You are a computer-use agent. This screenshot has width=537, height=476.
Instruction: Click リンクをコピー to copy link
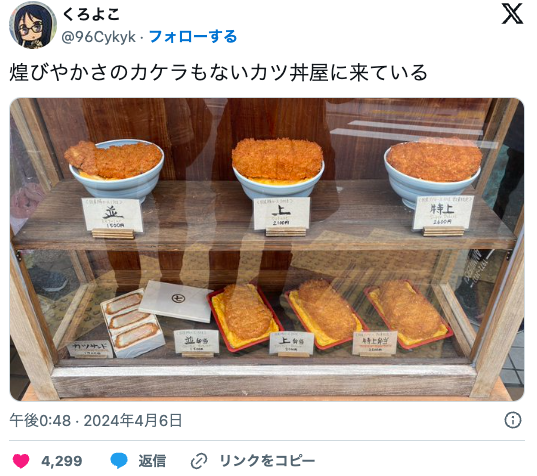click(267, 461)
